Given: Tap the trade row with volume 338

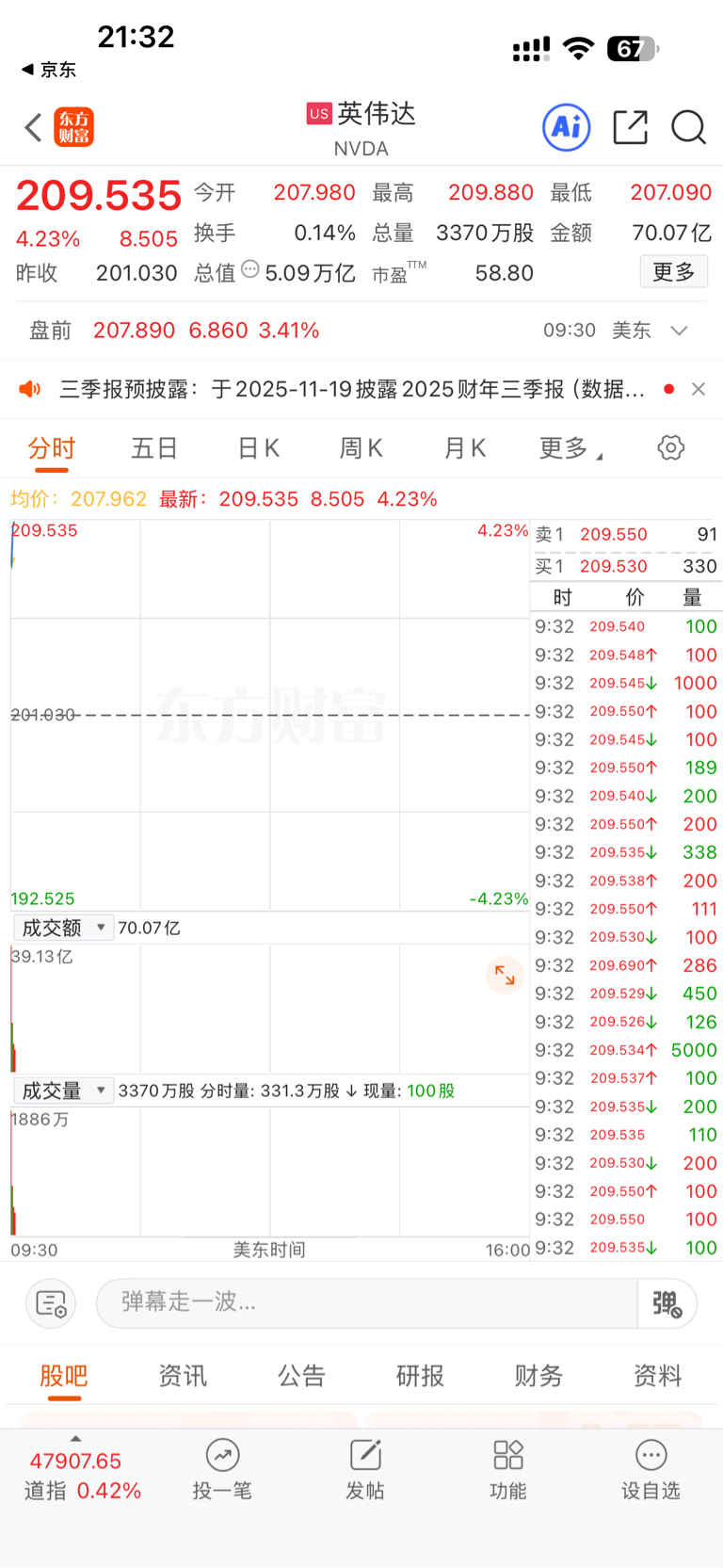Looking at the screenshot, I should (x=626, y=852).
